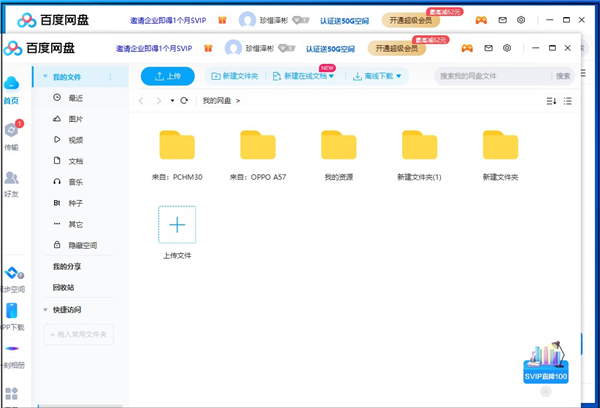Open the 传输 transfer list icon

[11, 133]
